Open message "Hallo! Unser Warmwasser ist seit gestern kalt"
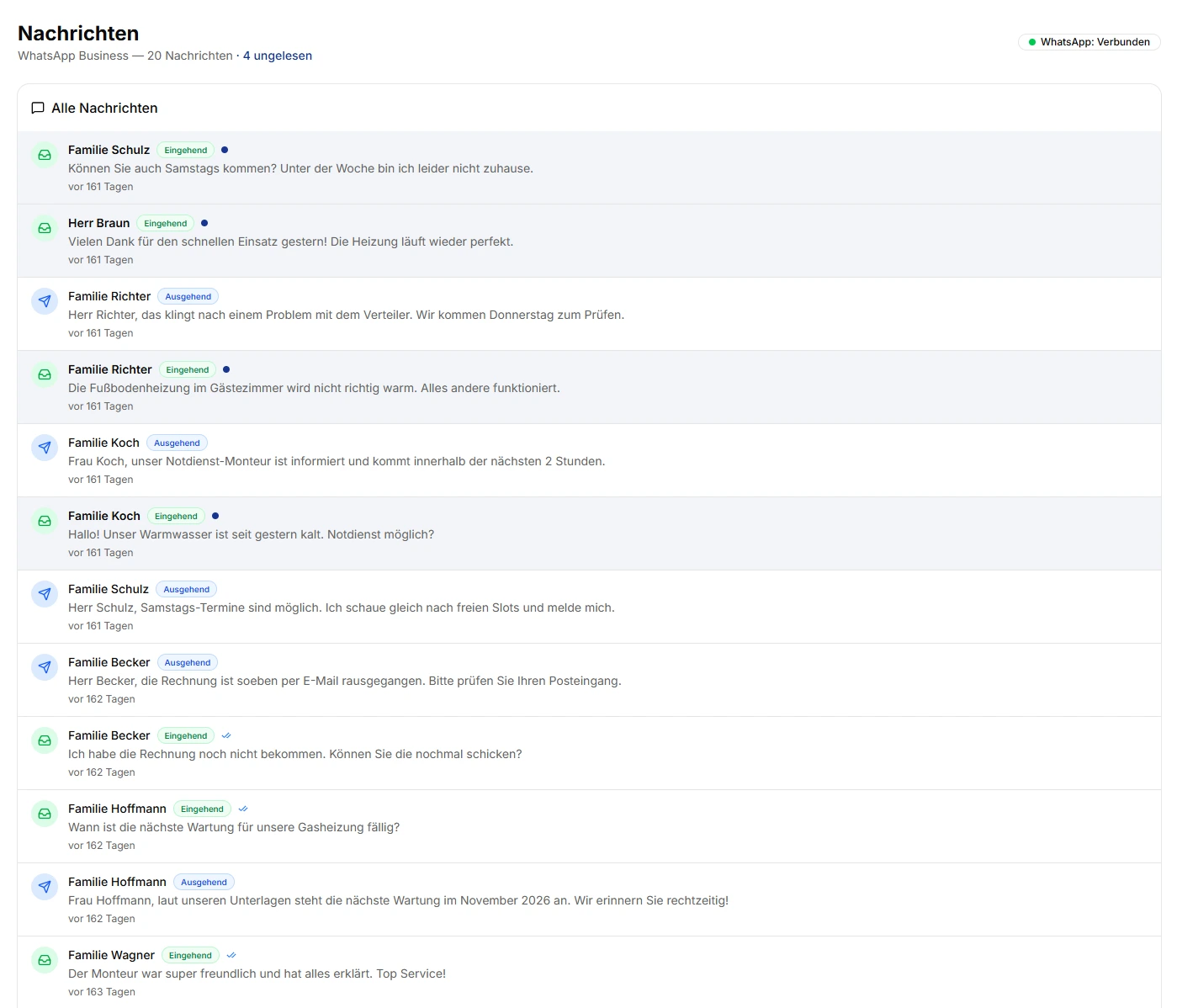The height and width of the screenshot is (1008, 1177). point(589,533)
